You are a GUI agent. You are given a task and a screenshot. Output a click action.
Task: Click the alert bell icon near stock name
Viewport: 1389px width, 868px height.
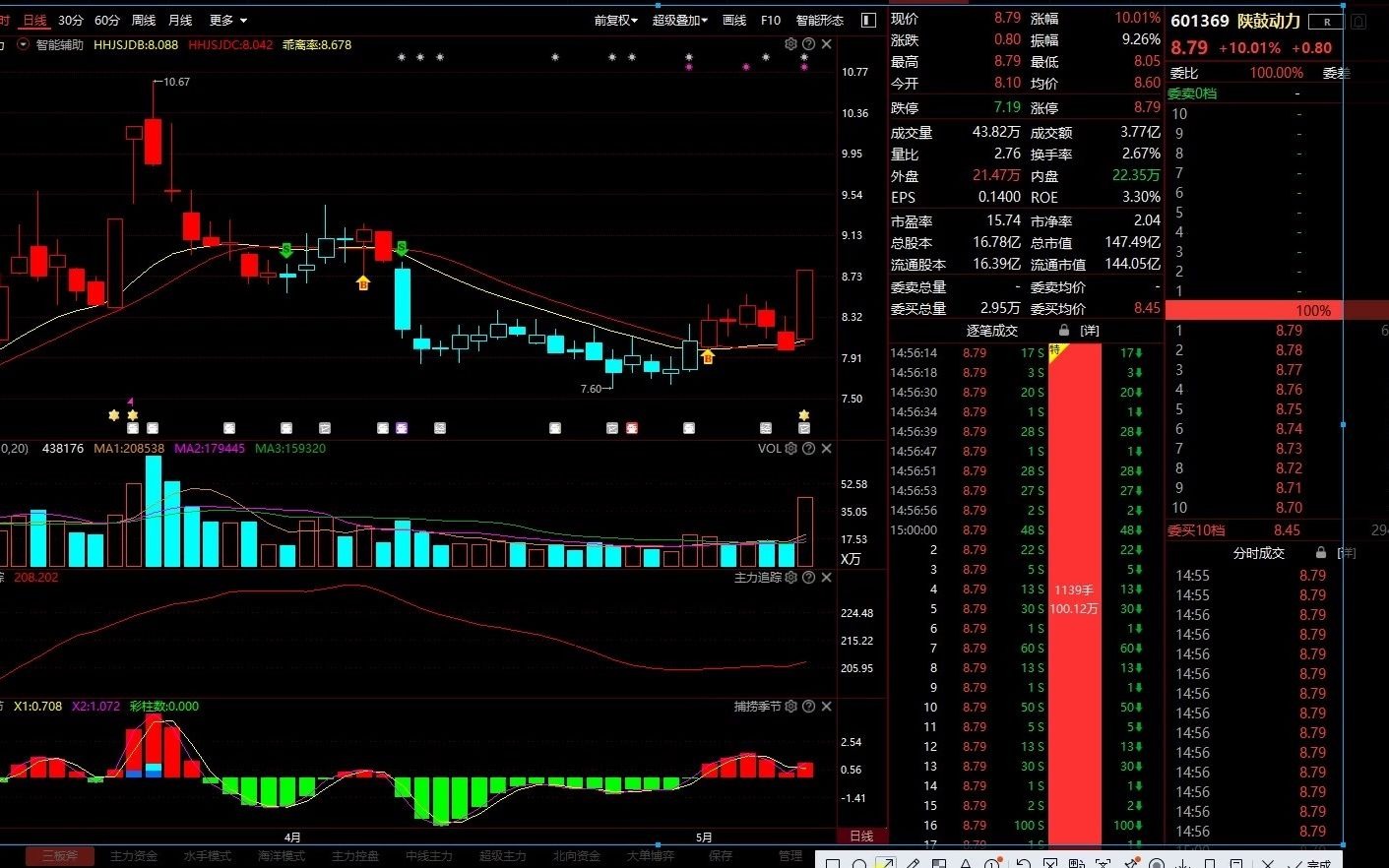(x=1359, y=21)
